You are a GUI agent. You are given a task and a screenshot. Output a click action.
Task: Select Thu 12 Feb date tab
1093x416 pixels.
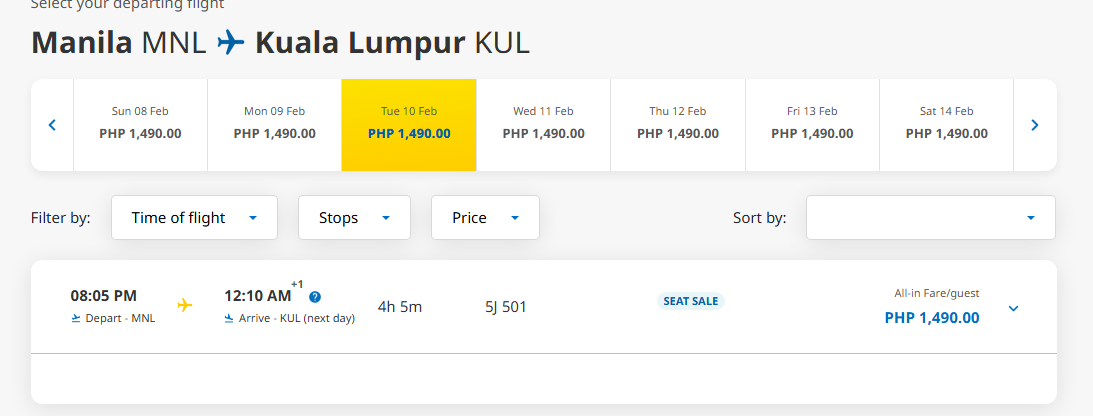pyautogui.click(x=678, y=125)
